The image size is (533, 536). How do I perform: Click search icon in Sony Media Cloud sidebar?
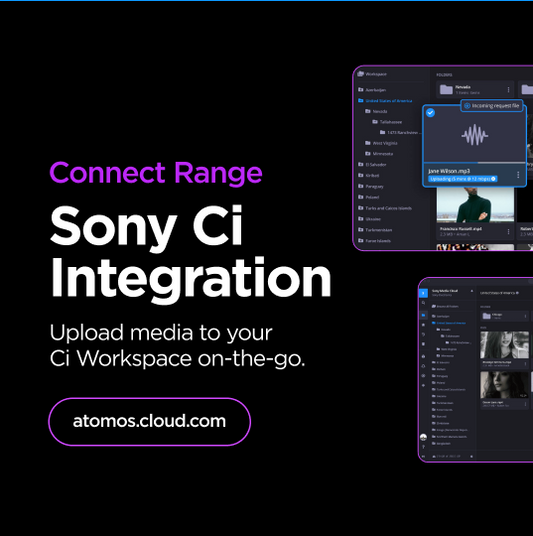pos(423,303)
